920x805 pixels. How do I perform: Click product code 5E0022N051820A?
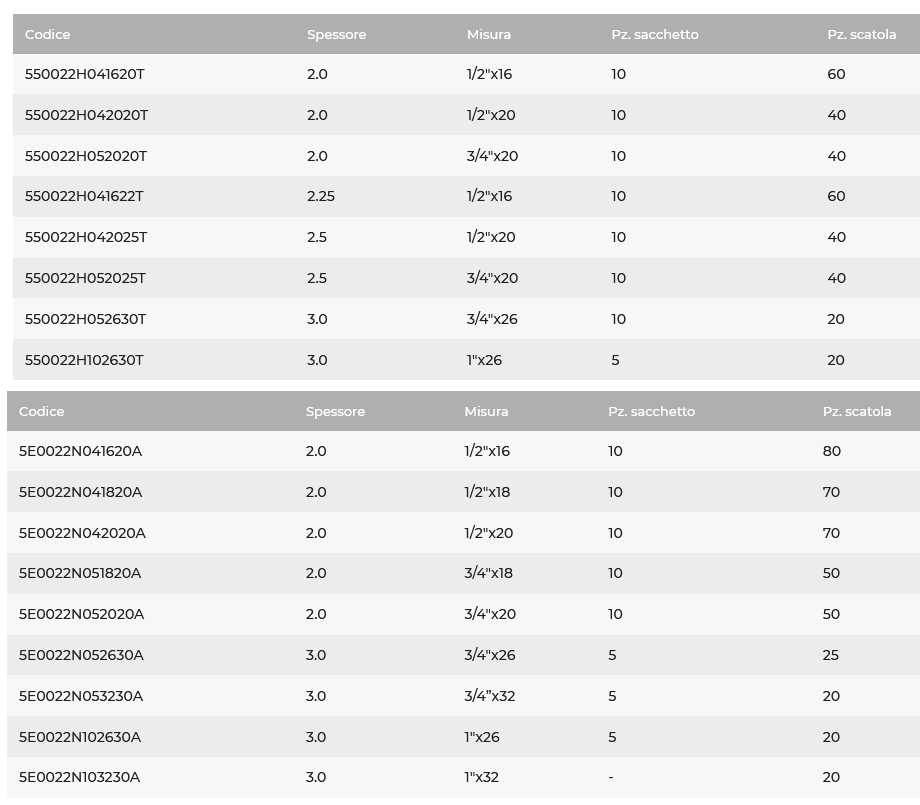point(80,573)
